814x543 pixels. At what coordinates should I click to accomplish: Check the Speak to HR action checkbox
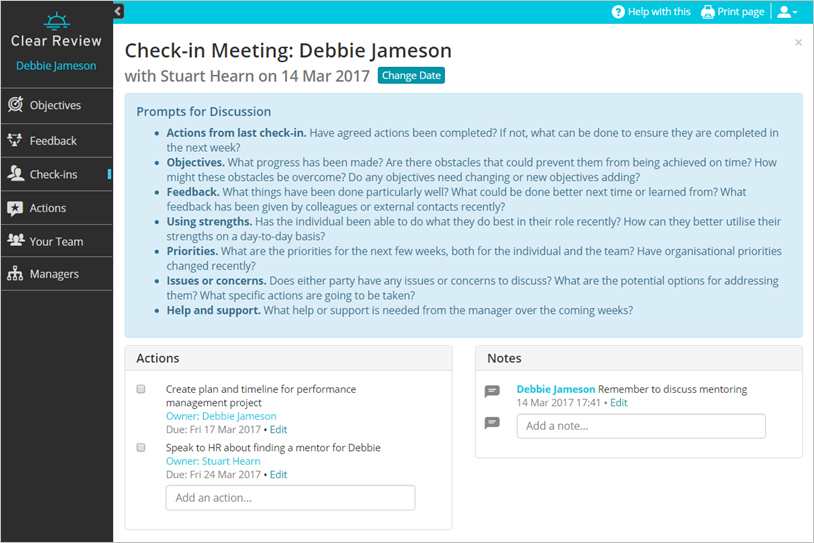(141, 448)
